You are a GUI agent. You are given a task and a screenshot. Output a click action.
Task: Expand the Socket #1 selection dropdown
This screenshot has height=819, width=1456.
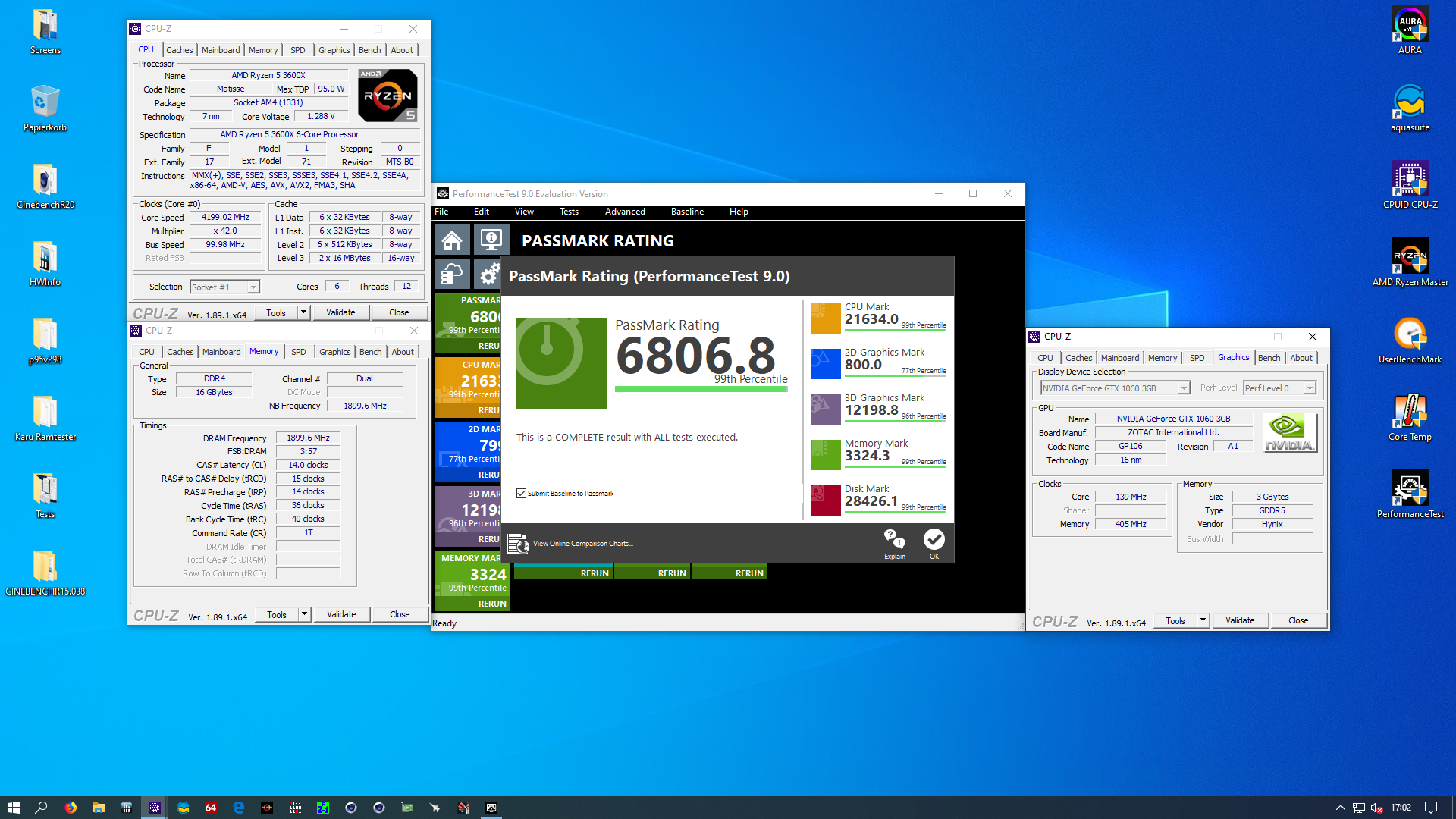(x=253, y=287)
